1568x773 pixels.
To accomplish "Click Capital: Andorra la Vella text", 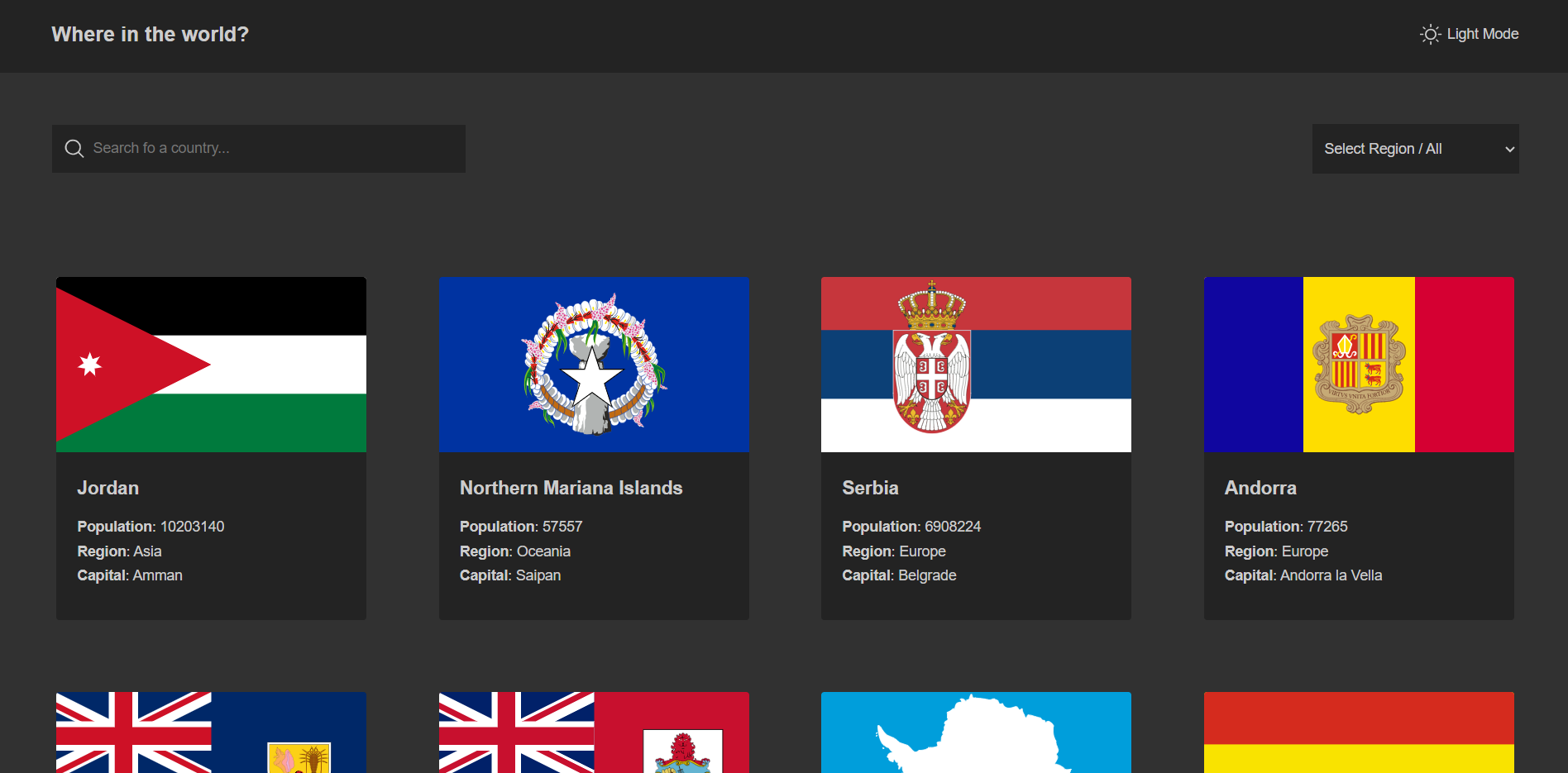I will coord(1303,575).
